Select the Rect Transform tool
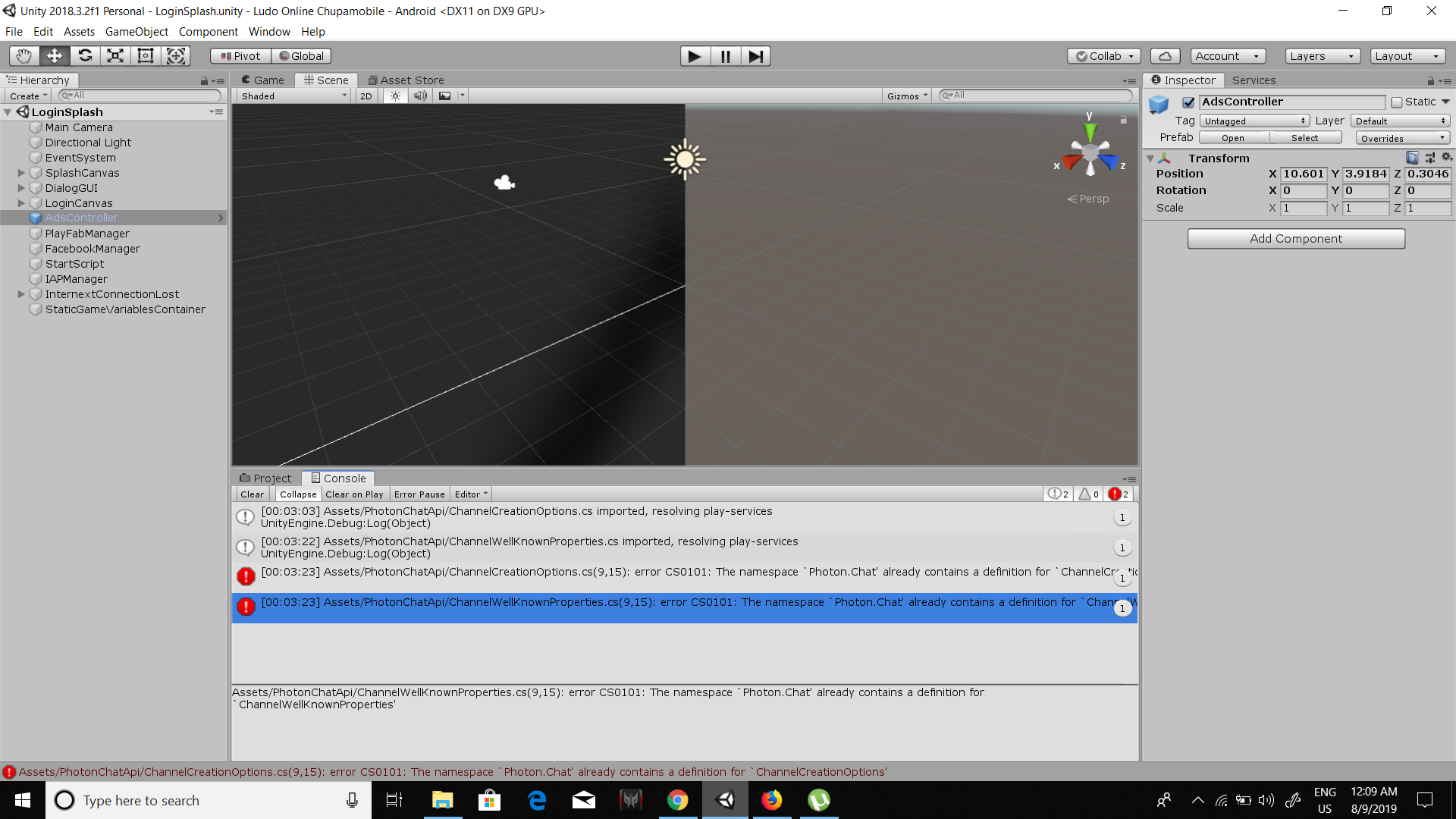The height and width of the screenshot is (819, 1456). tap(146, 55)
